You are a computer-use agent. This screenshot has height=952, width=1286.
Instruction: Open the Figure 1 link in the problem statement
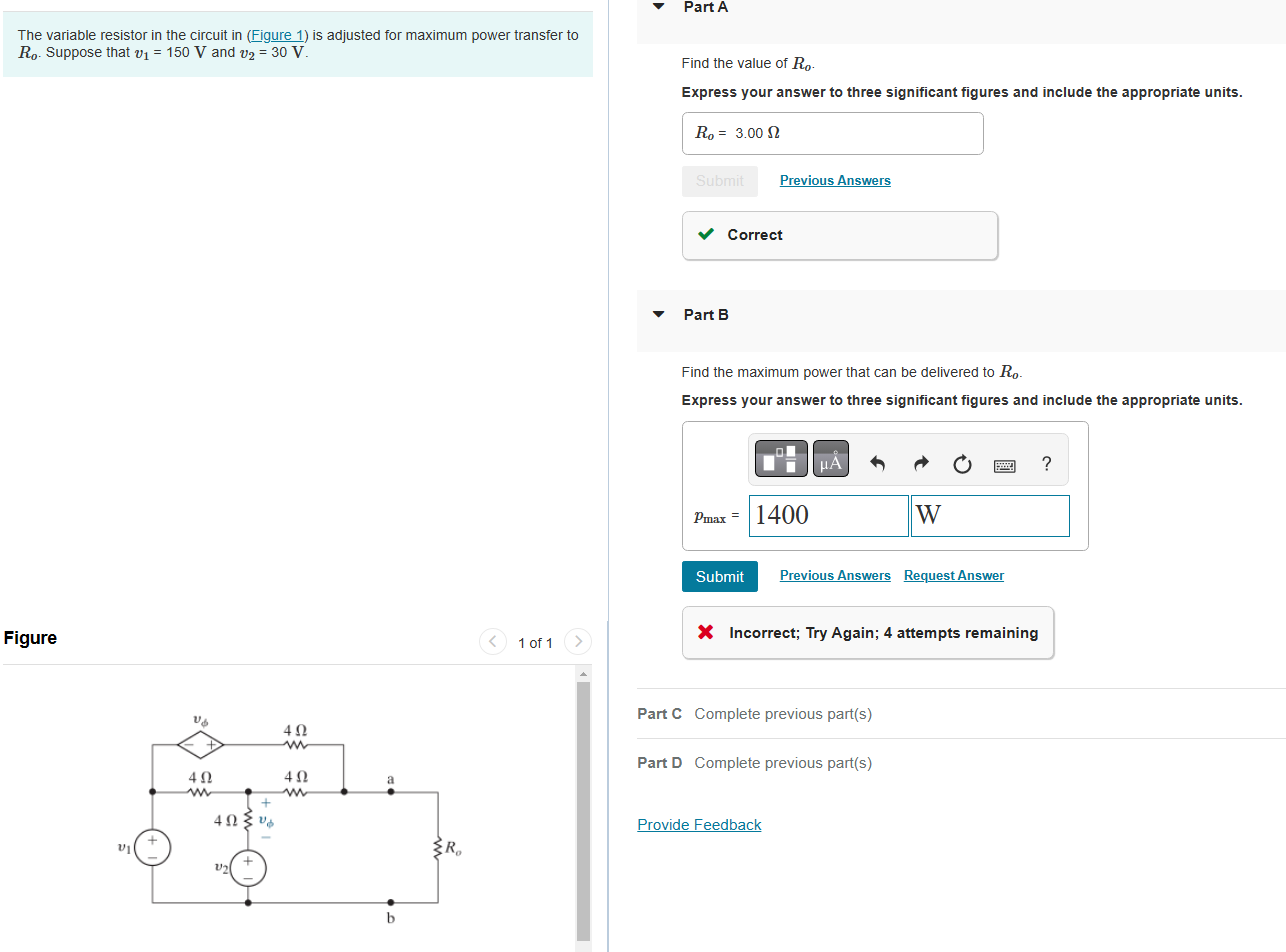[277, 35]
